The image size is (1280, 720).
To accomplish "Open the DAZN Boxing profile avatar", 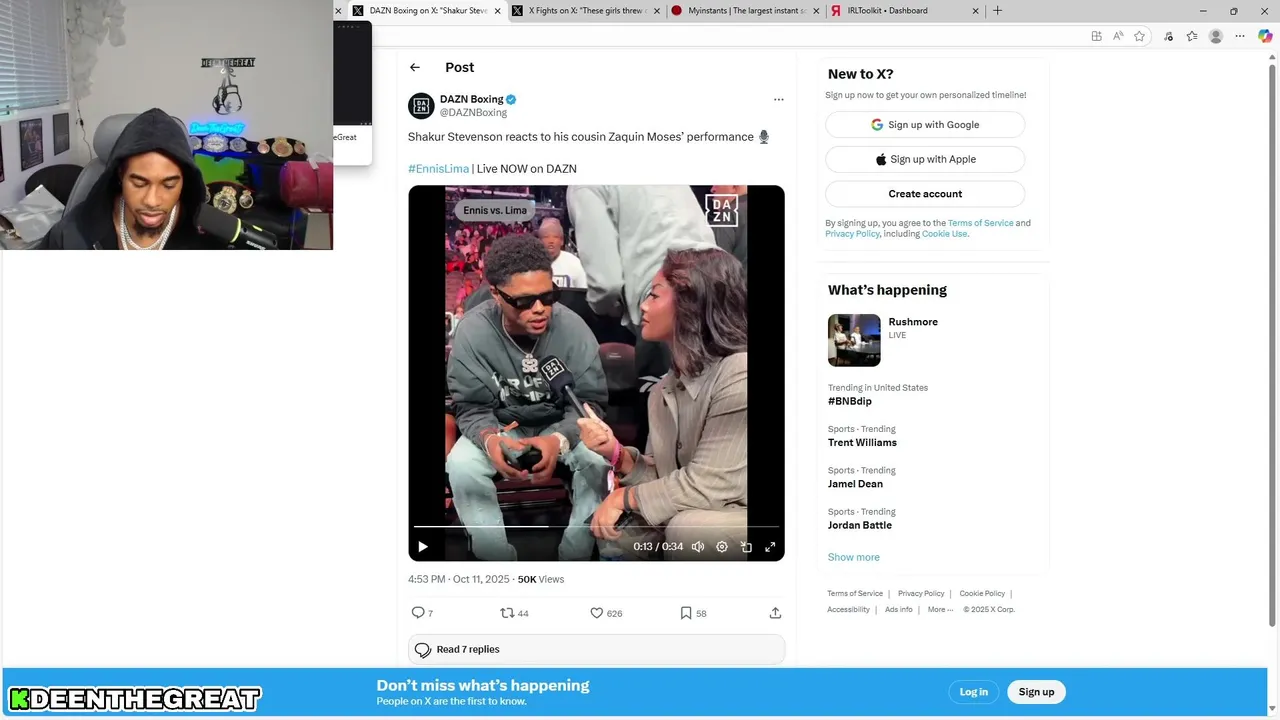I will tap(421, 105).
